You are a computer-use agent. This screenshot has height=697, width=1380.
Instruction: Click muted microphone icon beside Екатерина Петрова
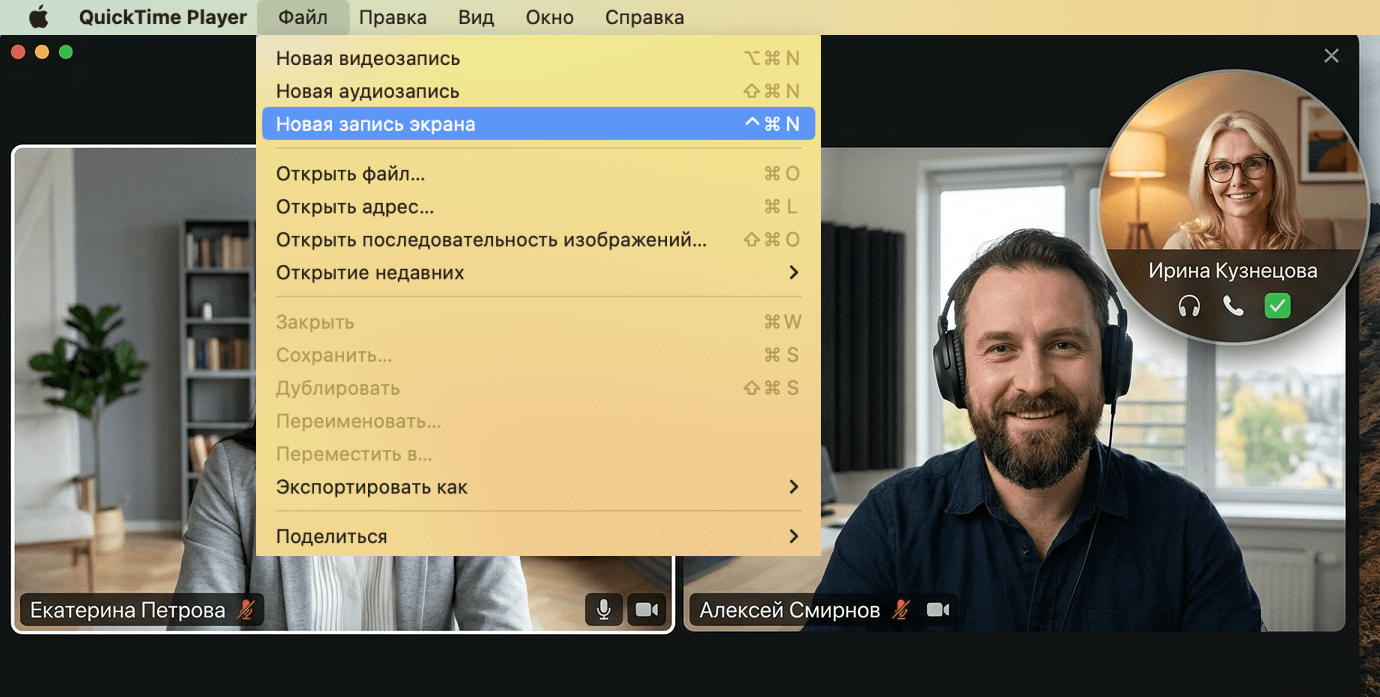click(x=246, y=610)
